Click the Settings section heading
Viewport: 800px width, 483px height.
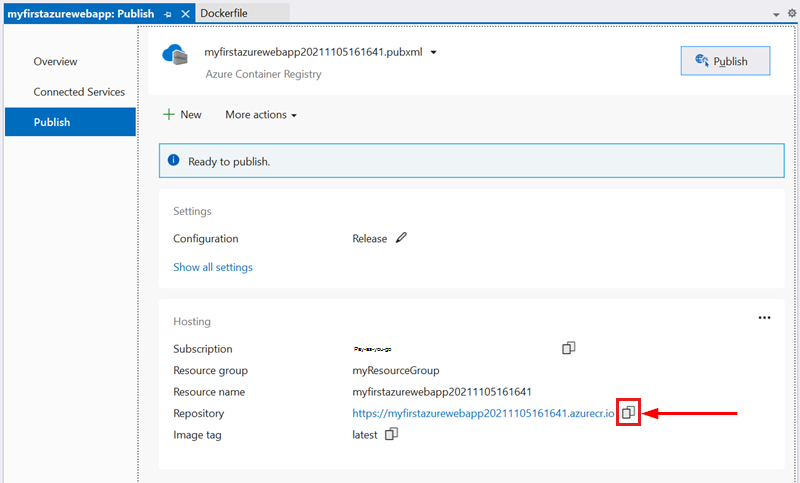pyautogui.click(x=192, y=211)
